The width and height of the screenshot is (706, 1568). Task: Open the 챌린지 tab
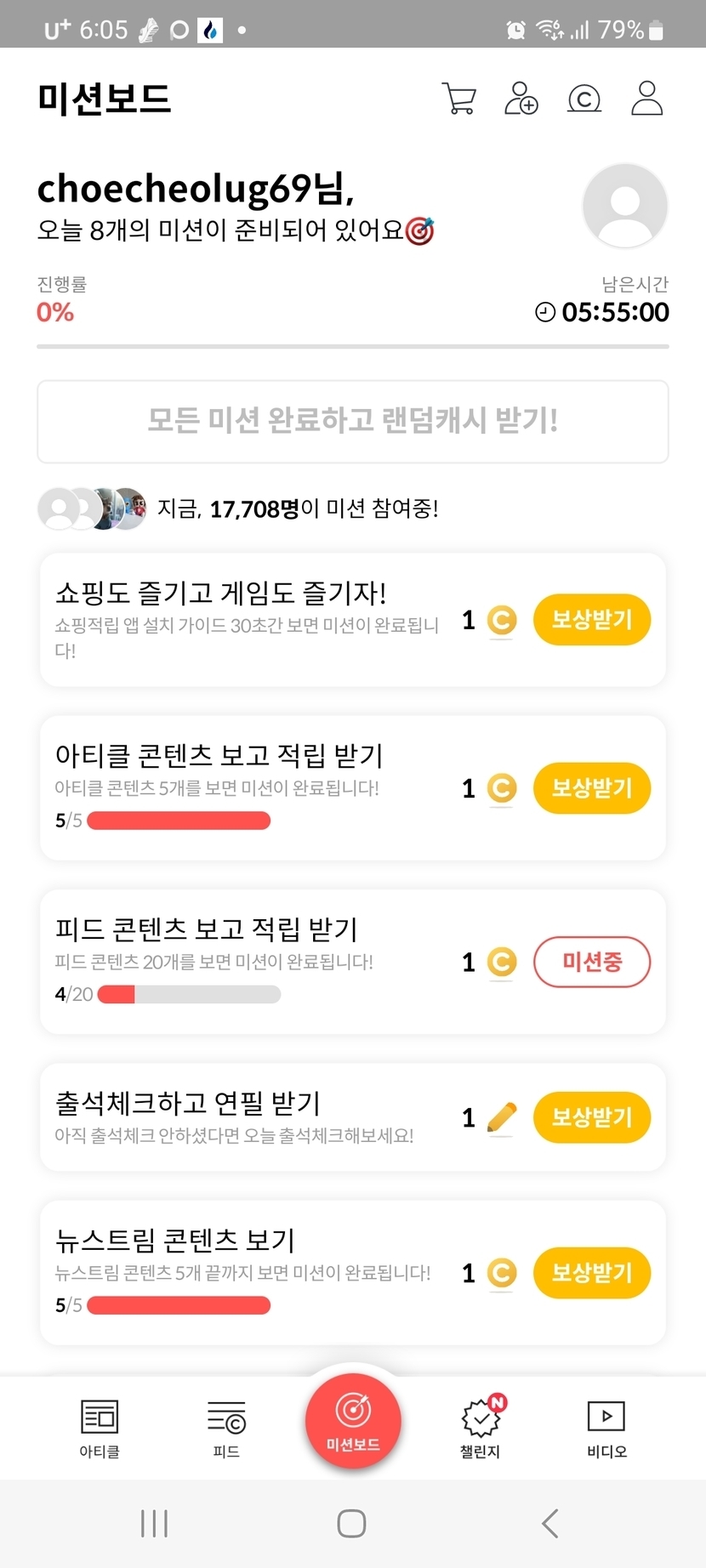tap(481, 1428)
